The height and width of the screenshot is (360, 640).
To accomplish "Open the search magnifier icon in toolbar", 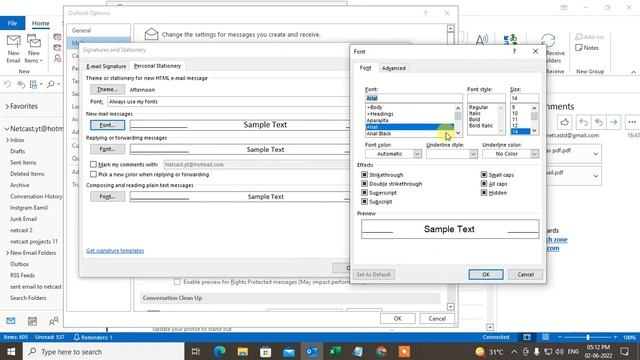I will coord(51,84).
